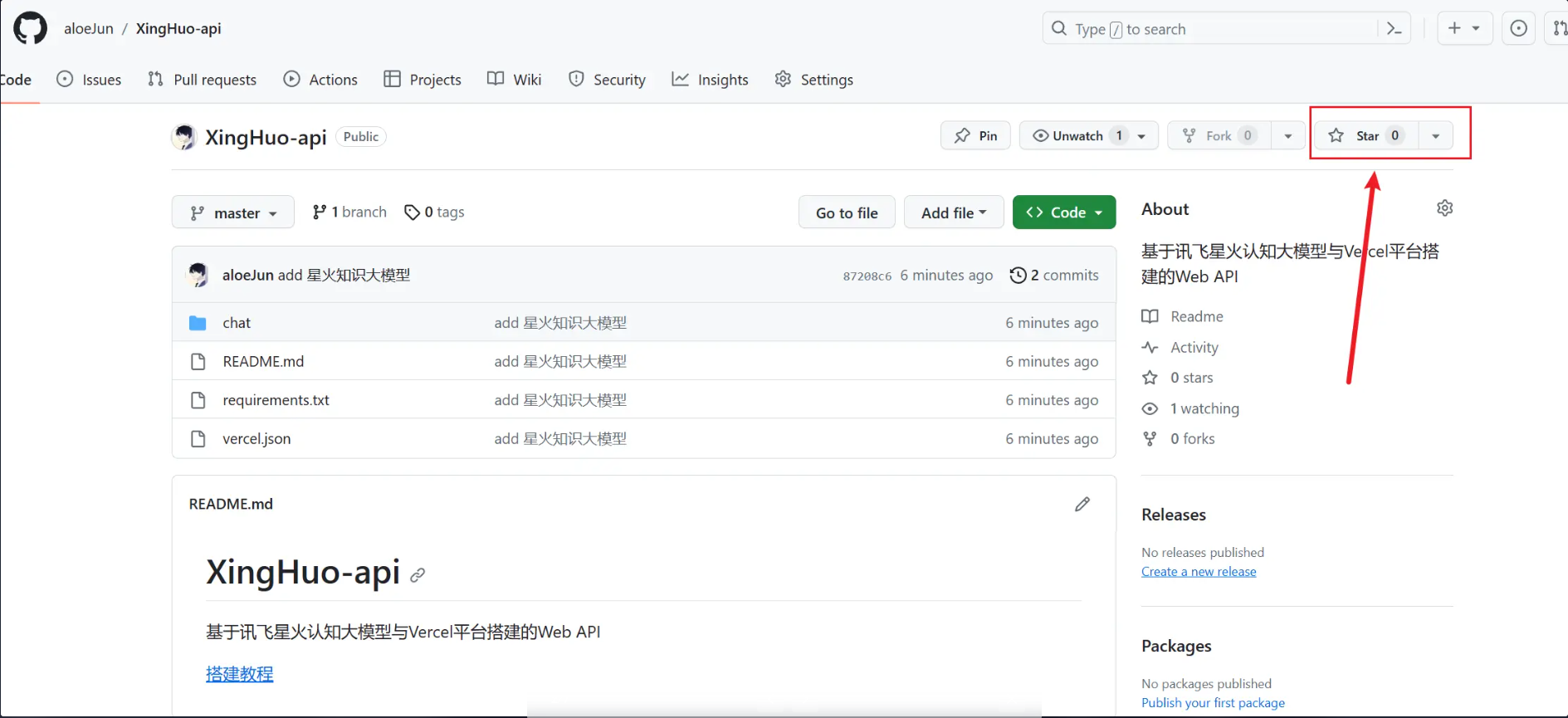Switch to the Projects tab
The image size is (1568, 718).
click(x=423, y=80)
